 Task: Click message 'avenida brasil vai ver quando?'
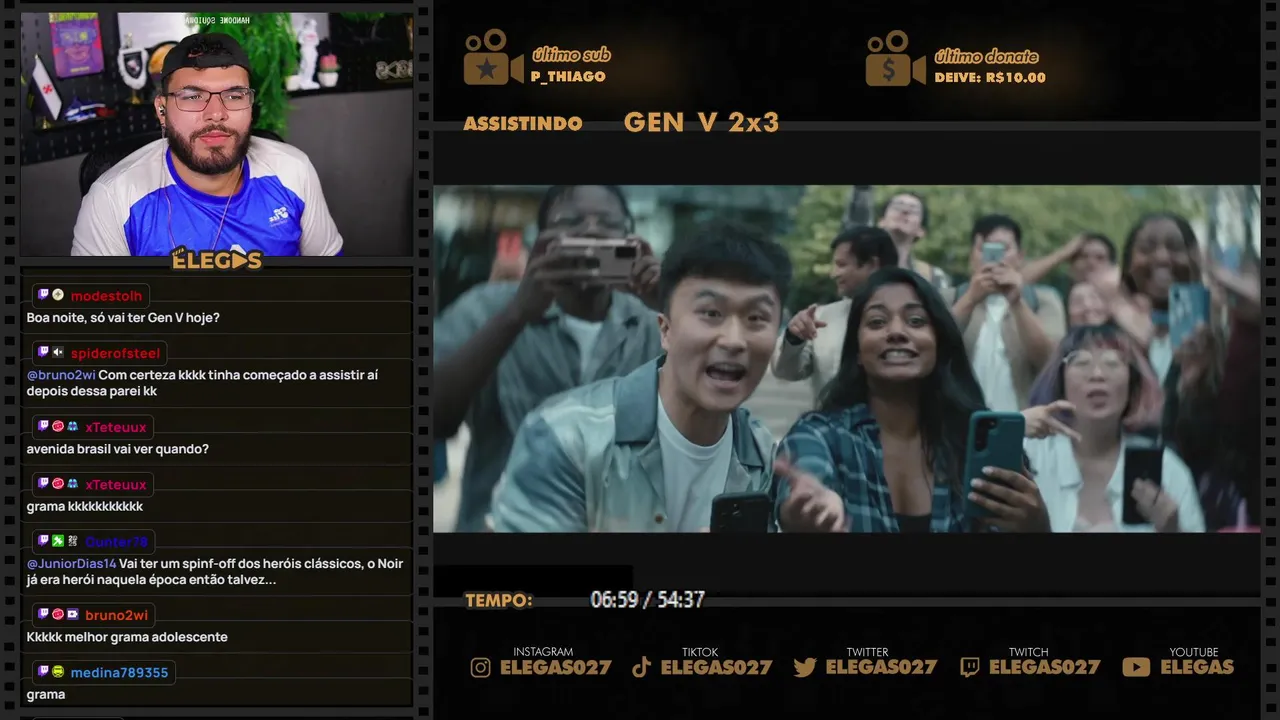[x=118, y=449]
